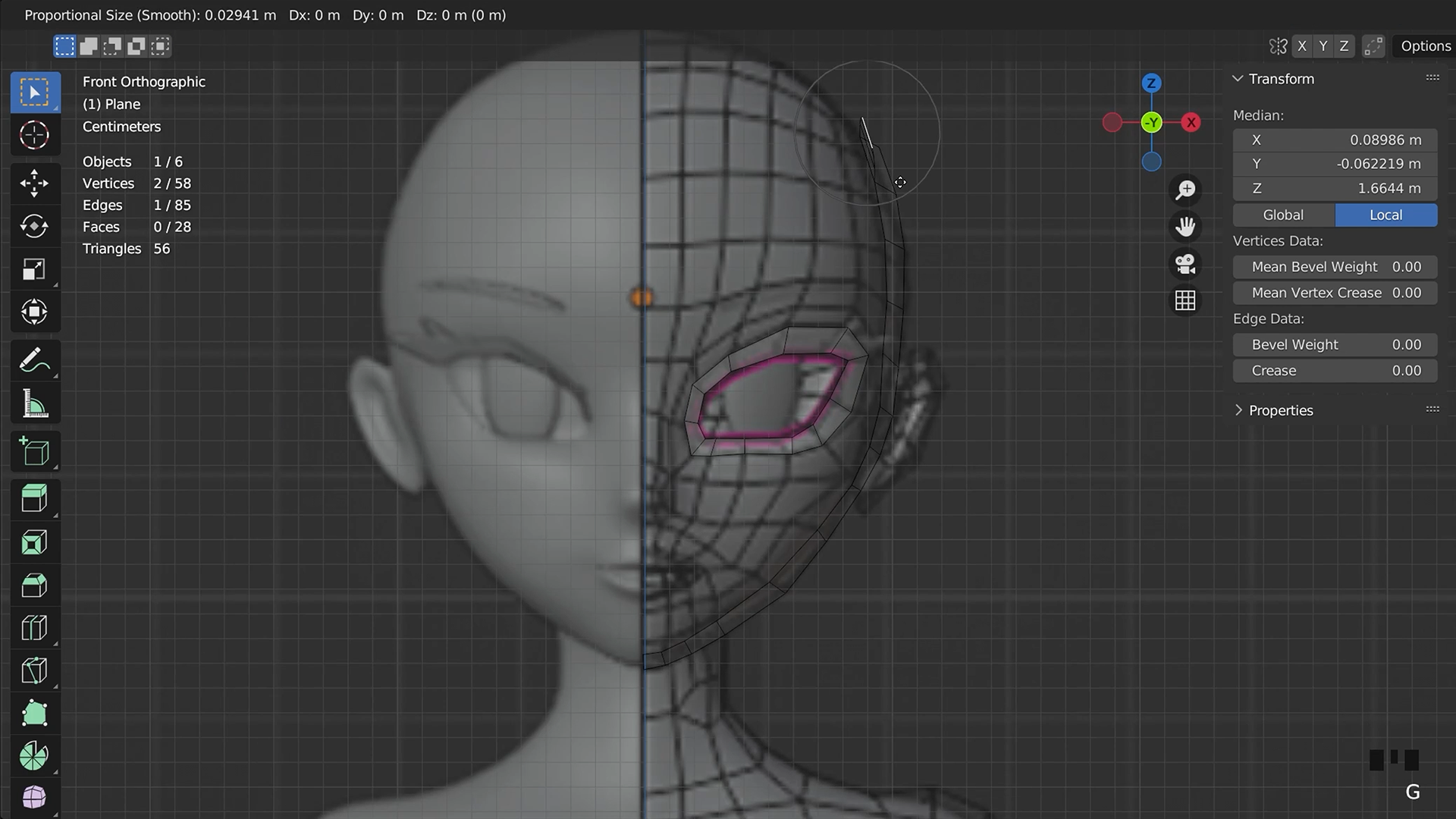Activate the Annotate pencil tool
Viewport: 1456px width, 819px height.
[35, 359]
